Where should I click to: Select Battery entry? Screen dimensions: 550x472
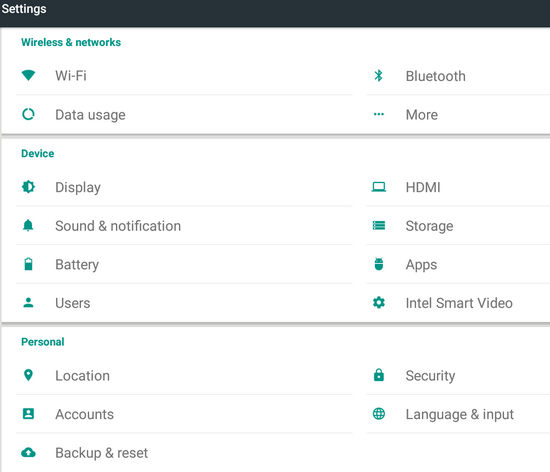(x=184, y=264)
